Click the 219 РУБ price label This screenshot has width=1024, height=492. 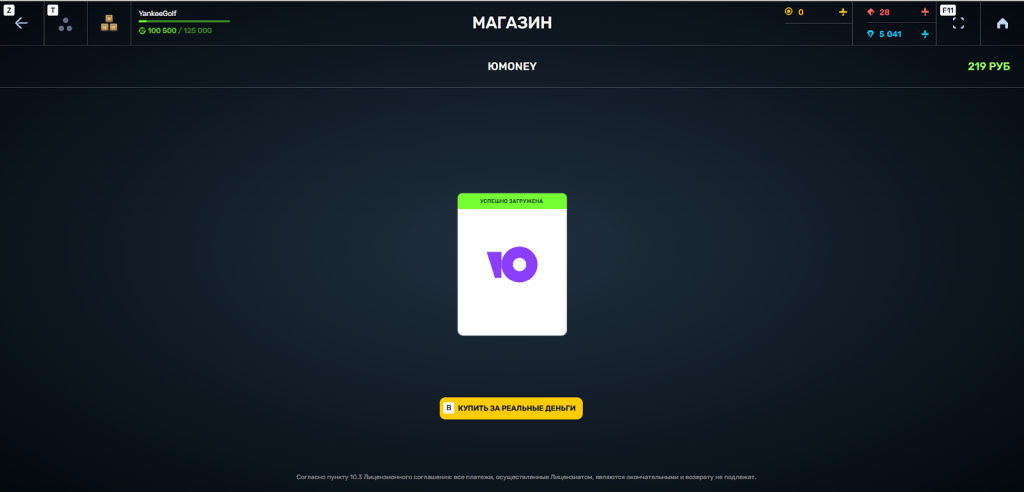click(989, 67)
